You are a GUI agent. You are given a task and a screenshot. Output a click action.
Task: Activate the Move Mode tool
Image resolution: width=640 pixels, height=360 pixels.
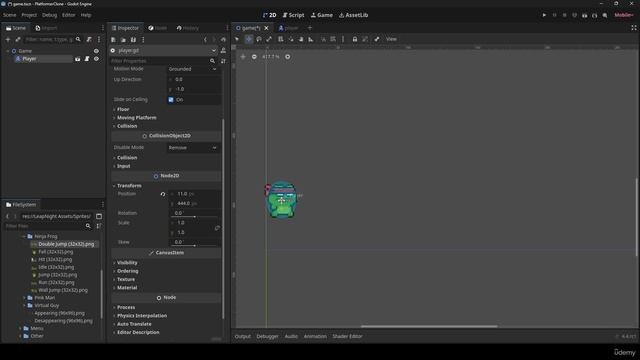[x=249, y=39]
